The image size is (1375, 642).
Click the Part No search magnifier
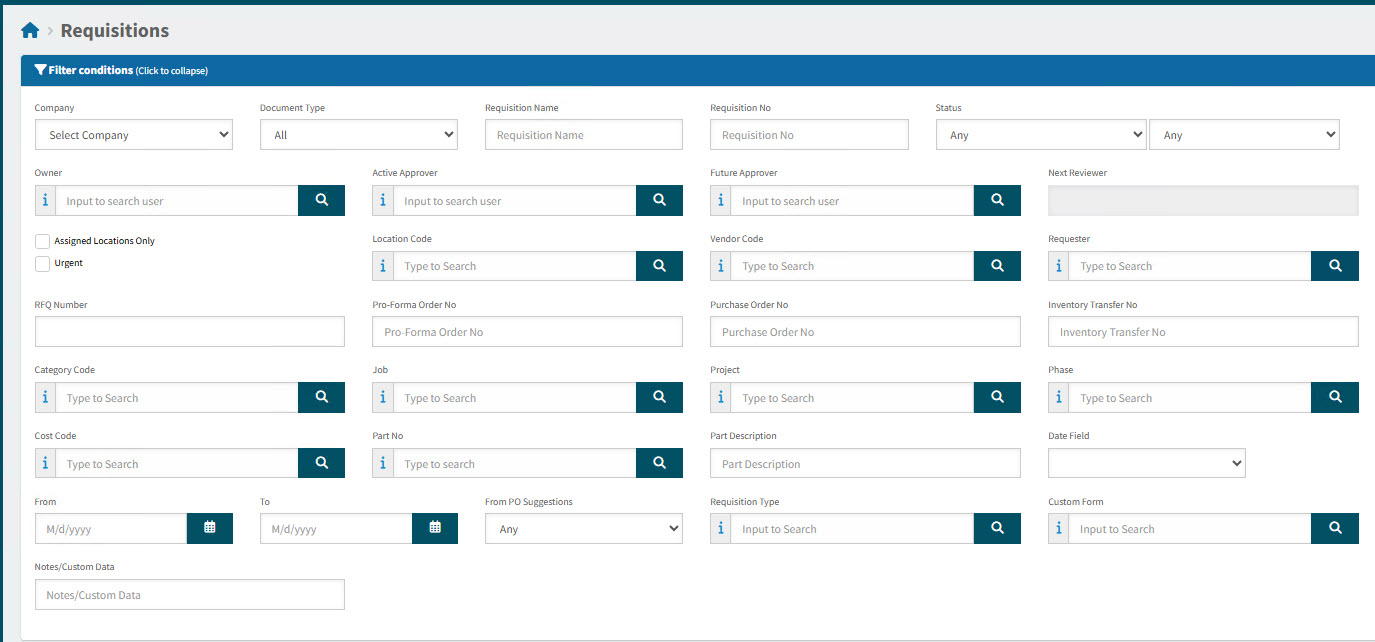[659, 463]
